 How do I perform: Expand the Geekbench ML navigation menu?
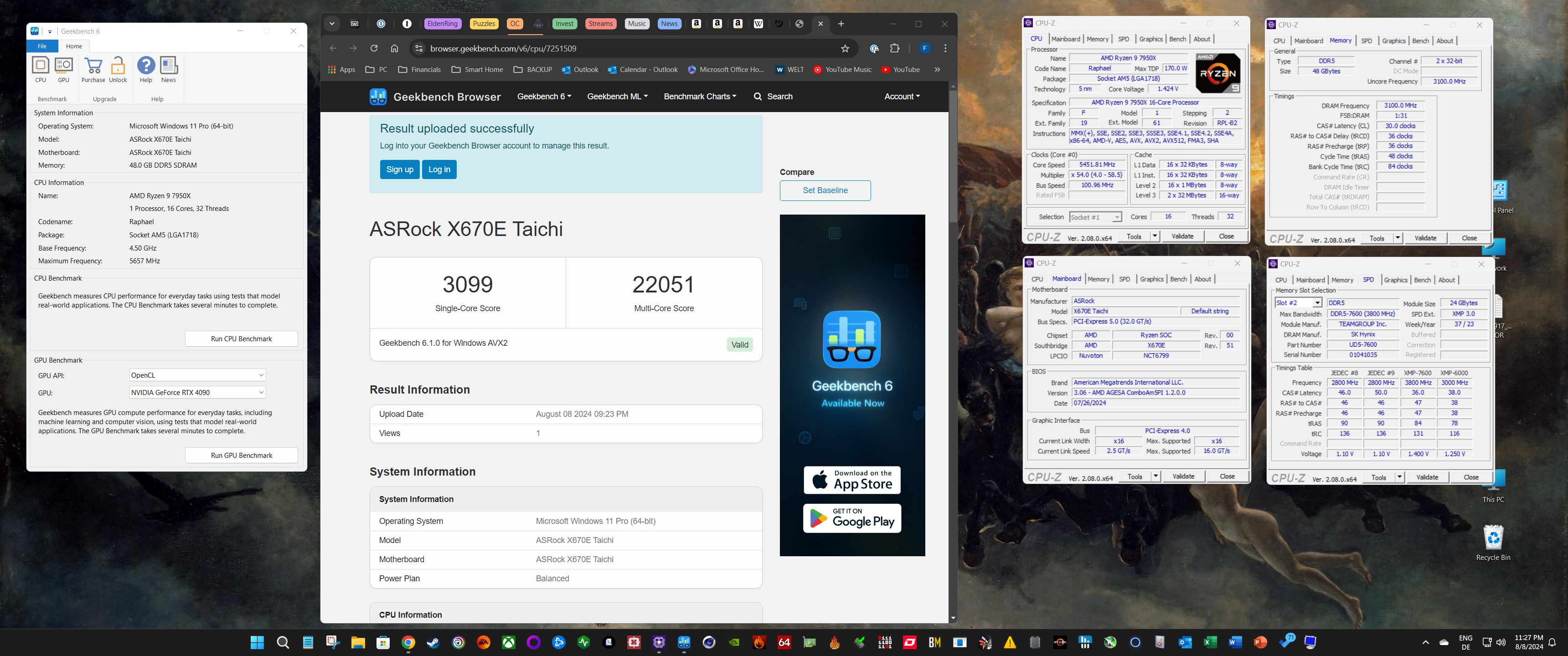coord(617,96)
